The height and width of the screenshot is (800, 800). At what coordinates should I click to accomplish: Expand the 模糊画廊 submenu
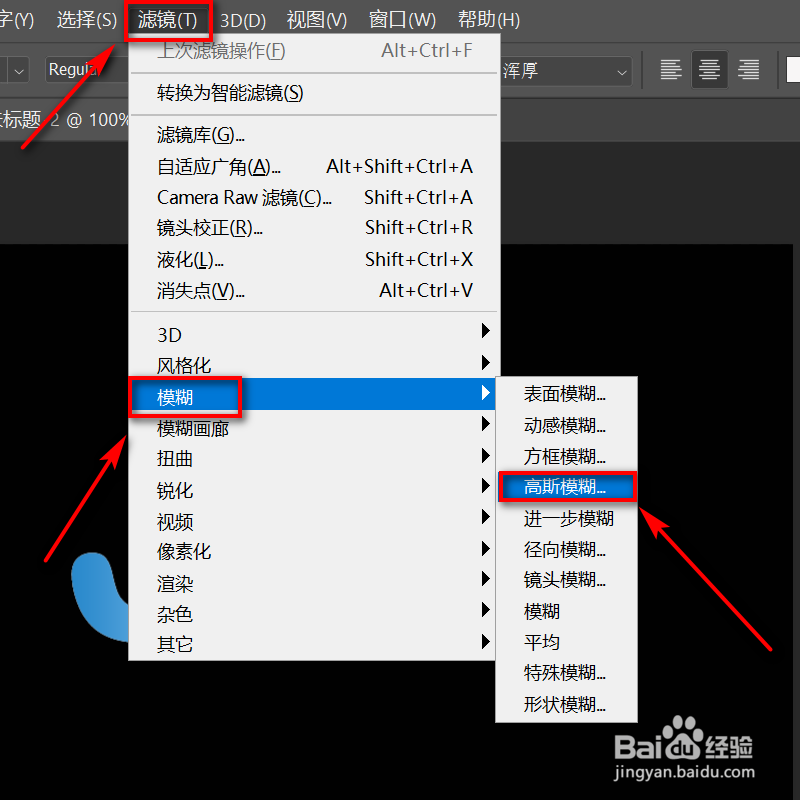pyautogui.click(x=314, y=428)
